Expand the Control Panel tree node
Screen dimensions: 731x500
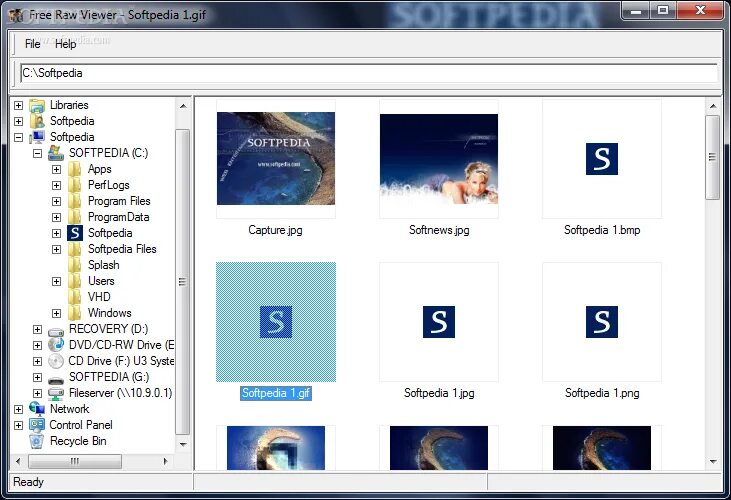(18, 425)
